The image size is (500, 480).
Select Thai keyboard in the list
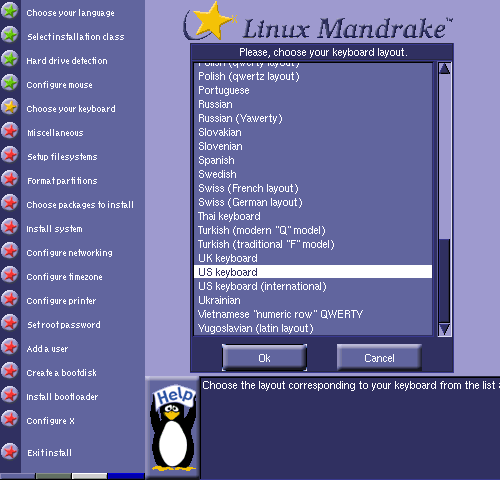coord(313,217)
